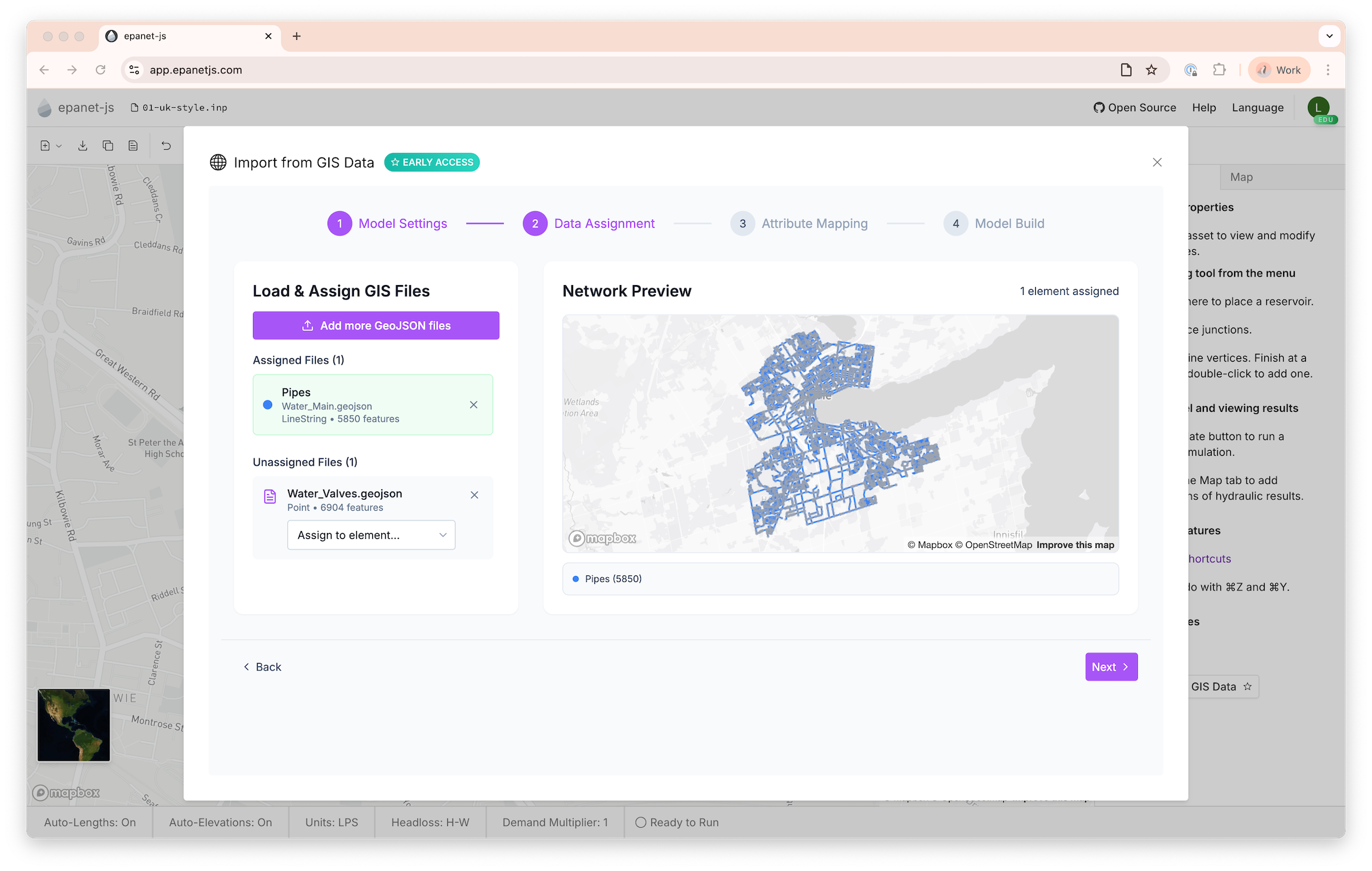Image resolution: width=1372 pixels, height=871 pixels.
Task: Open the Assign to element dropdown
Action: [371, 535]
